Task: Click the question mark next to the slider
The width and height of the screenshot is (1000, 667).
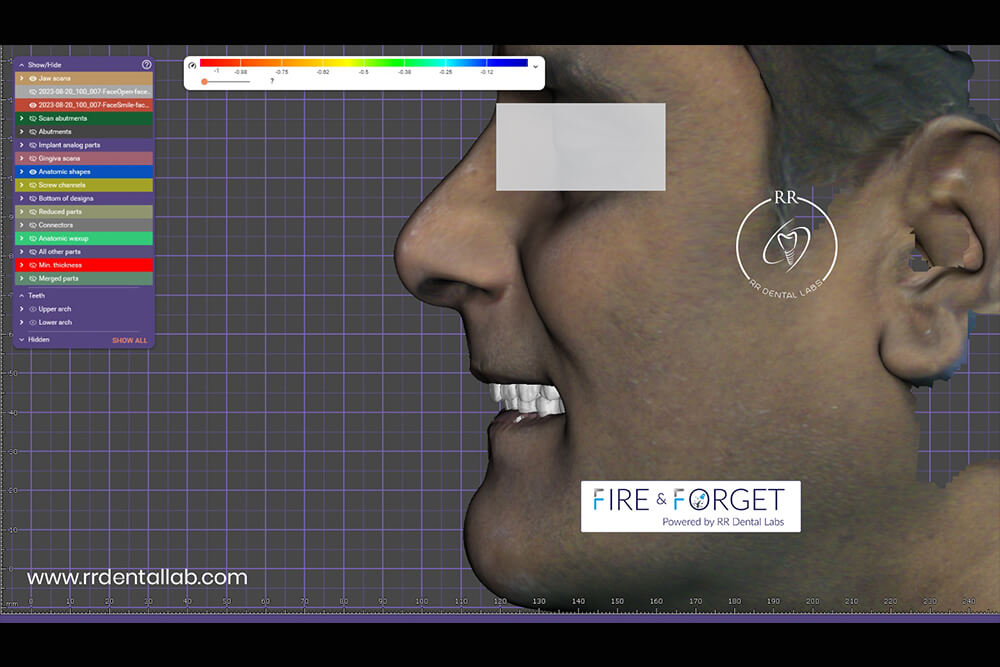Action: [272, 81]
